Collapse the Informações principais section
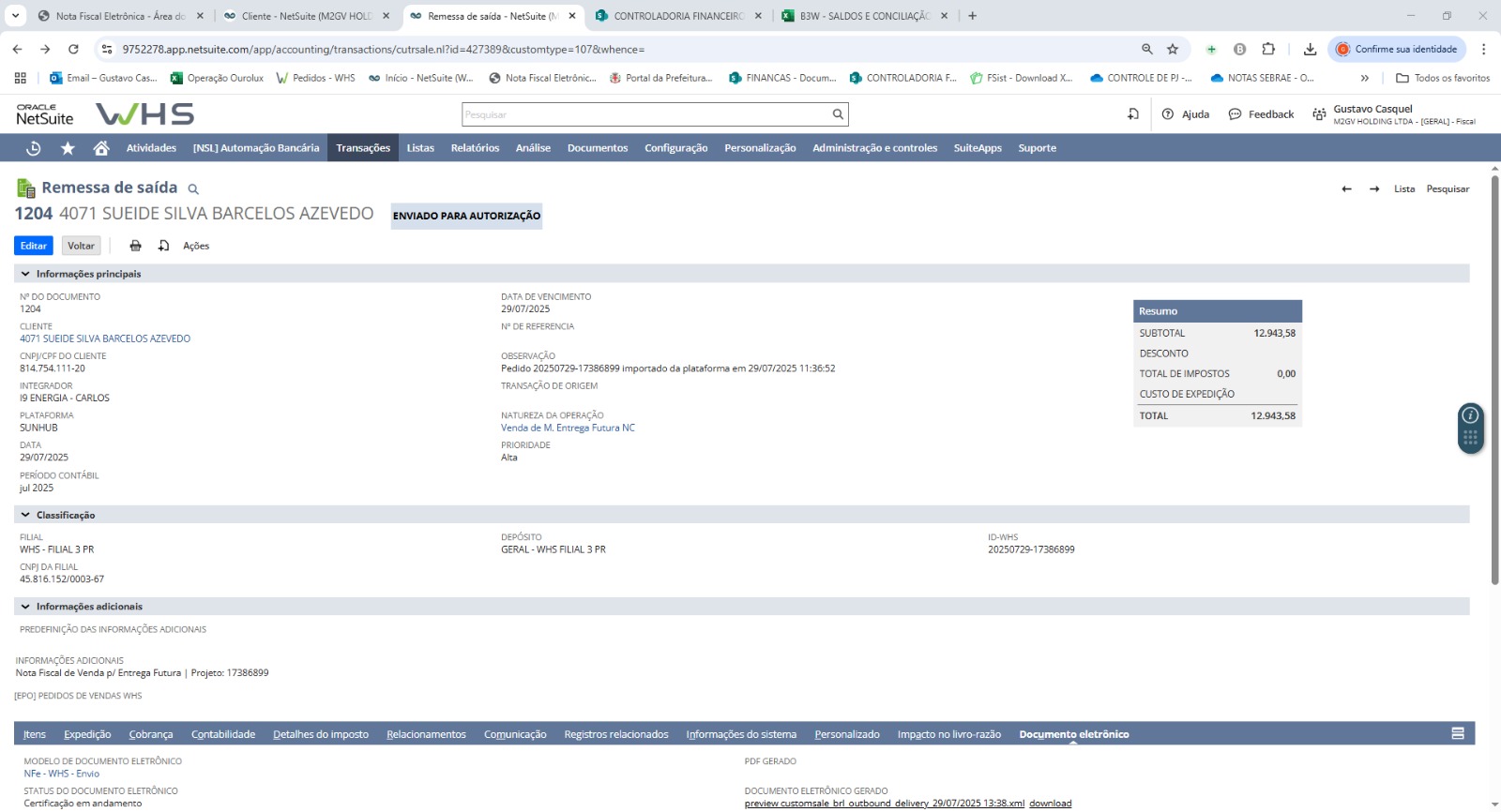1501x812 pixels. pyautogui.click(x=25, y=274)
